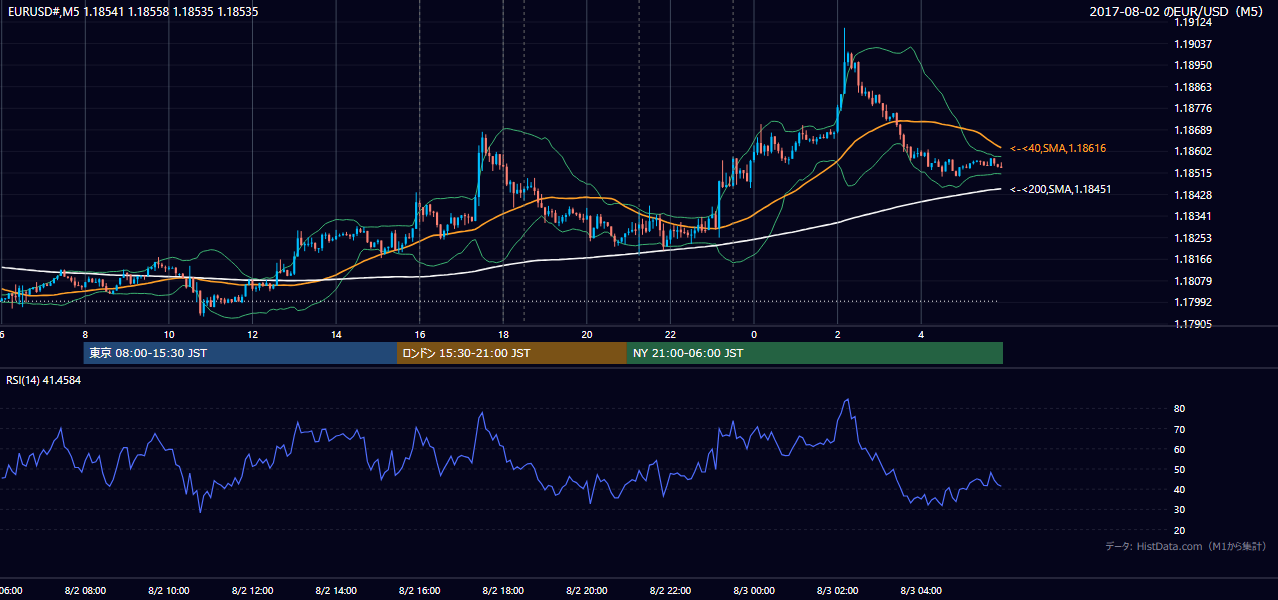The height and width of the screenshot is (600, 1278).
Task: Click hour label 14 under the price chart
Action: coord(336,334)
